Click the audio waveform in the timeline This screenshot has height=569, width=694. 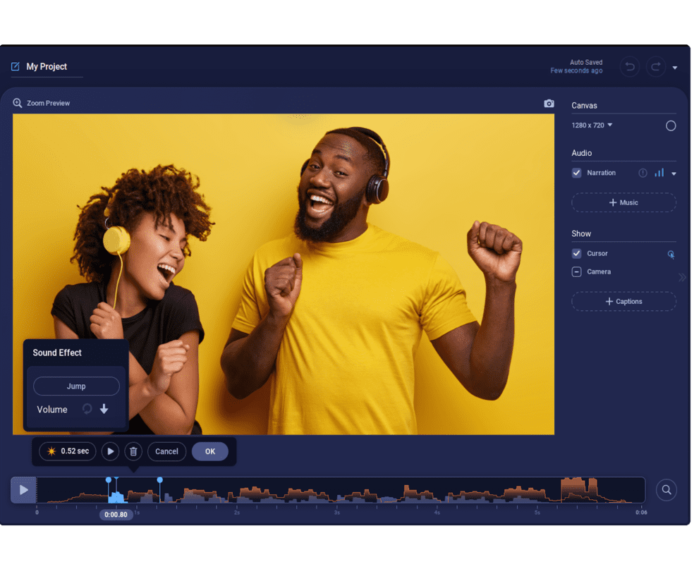pos(340,490)
